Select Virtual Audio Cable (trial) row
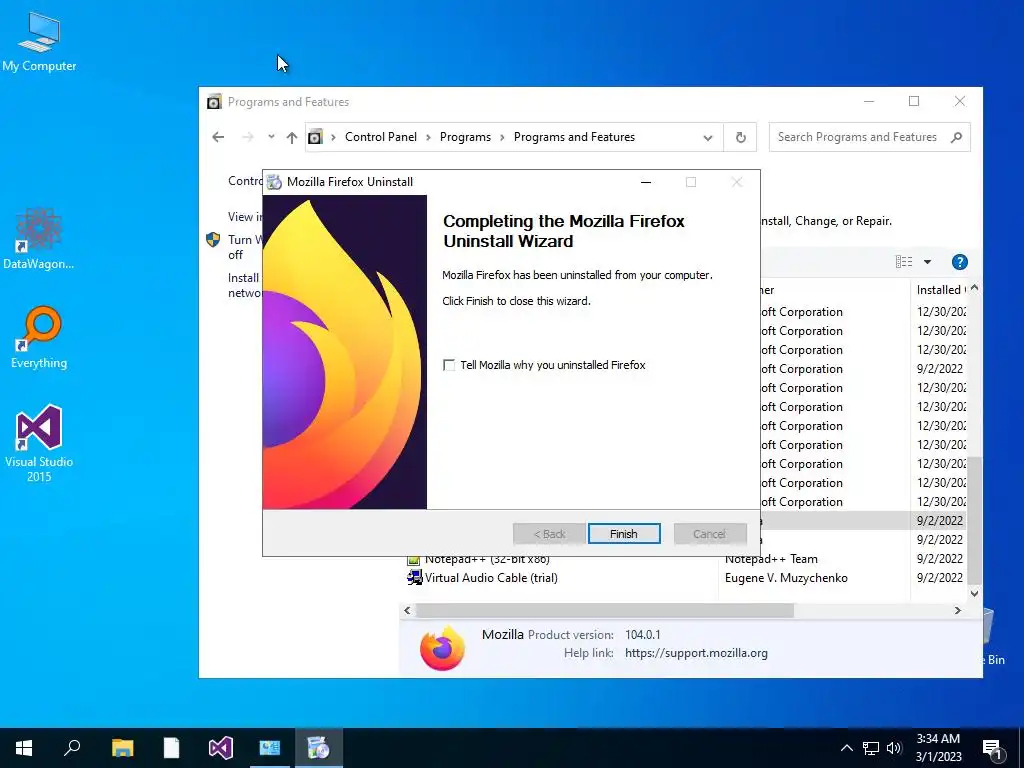This screenshot has height=768, width=1024. [x=491, y=578]
